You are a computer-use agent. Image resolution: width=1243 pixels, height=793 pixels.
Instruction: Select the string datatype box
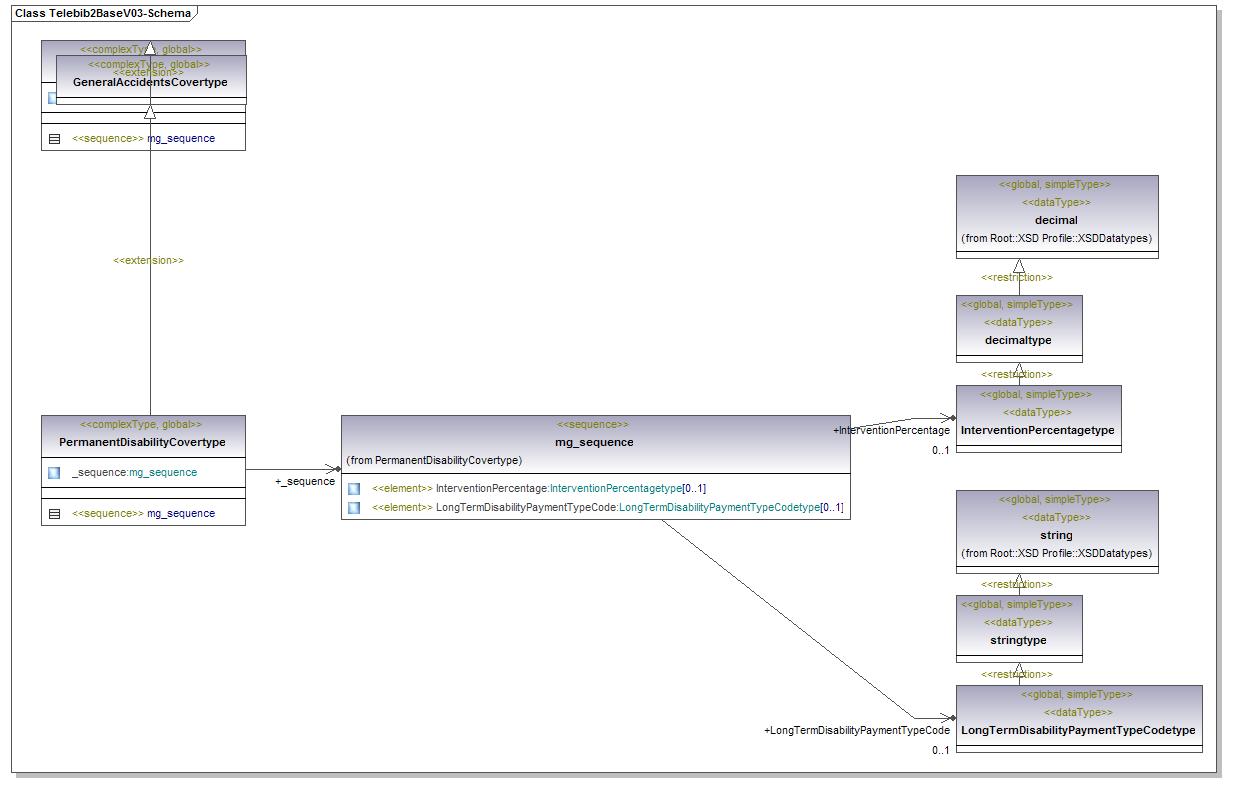click(1056, 535)
